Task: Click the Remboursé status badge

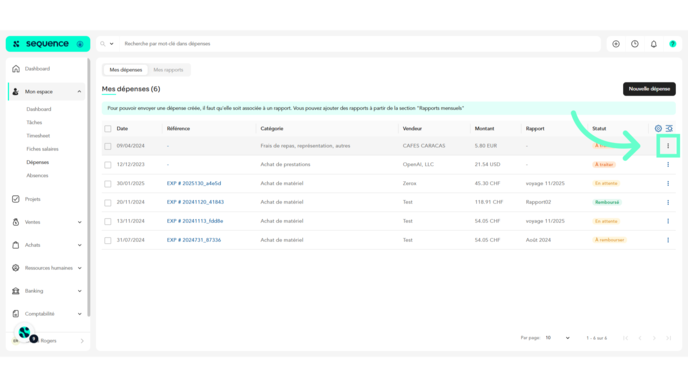Action: (607, 202)
